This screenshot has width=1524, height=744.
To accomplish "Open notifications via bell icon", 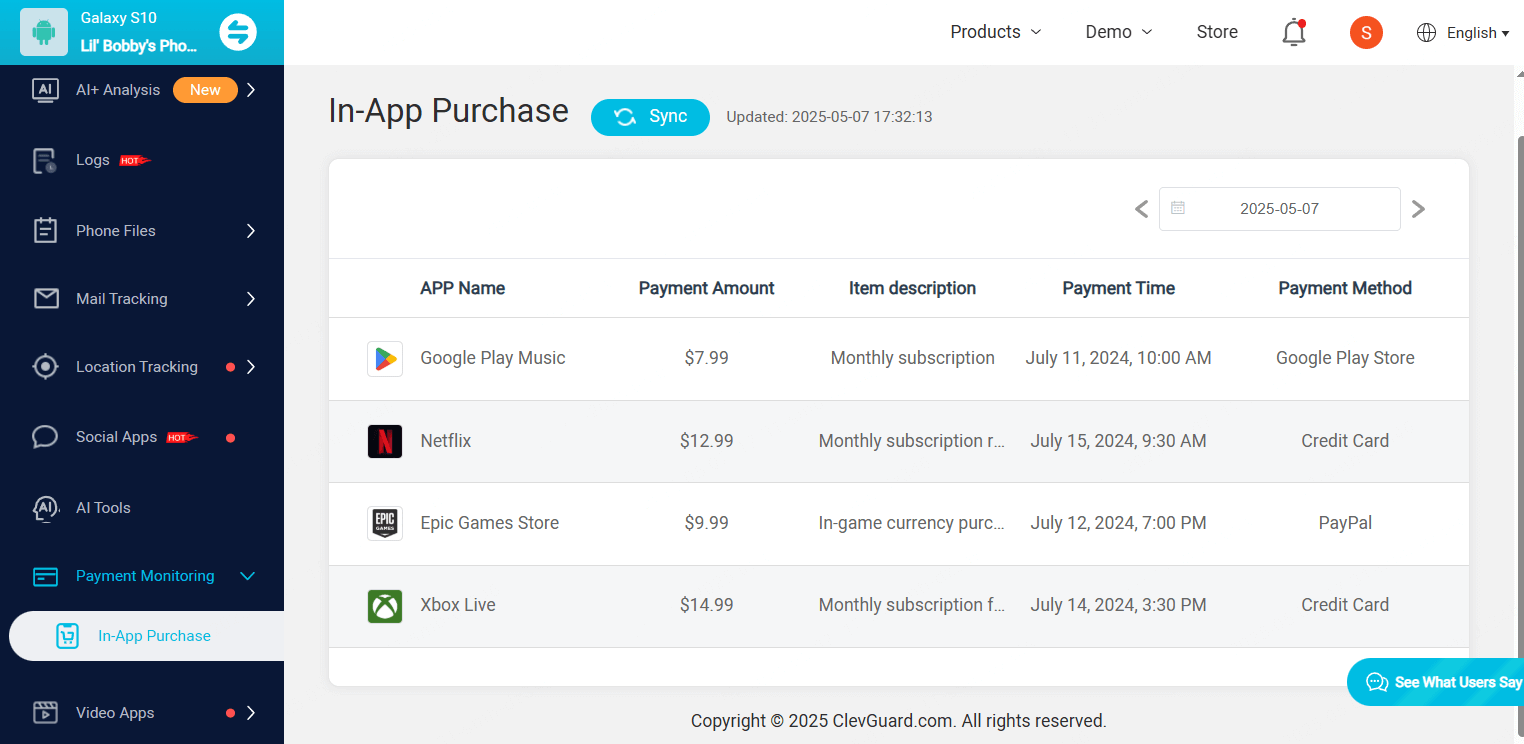I will pos(1294,32).
